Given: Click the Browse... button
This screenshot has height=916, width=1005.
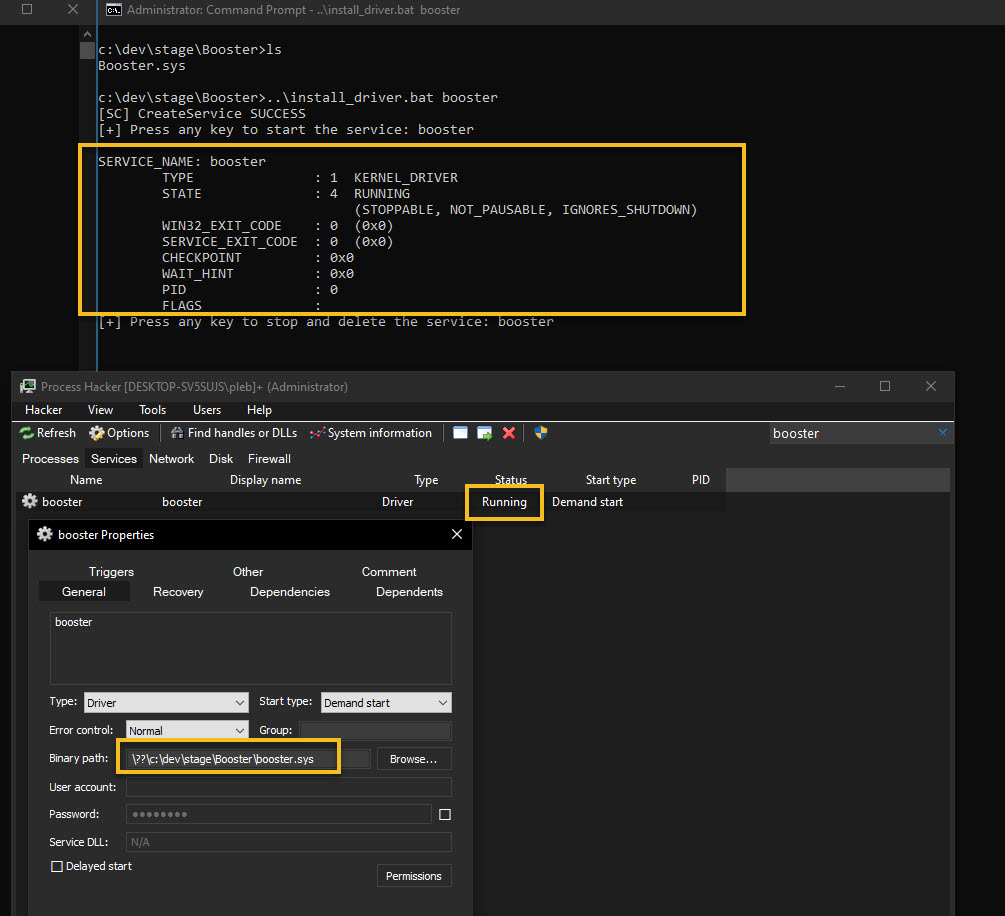Looking at the screenshot, I should [414, 759].
